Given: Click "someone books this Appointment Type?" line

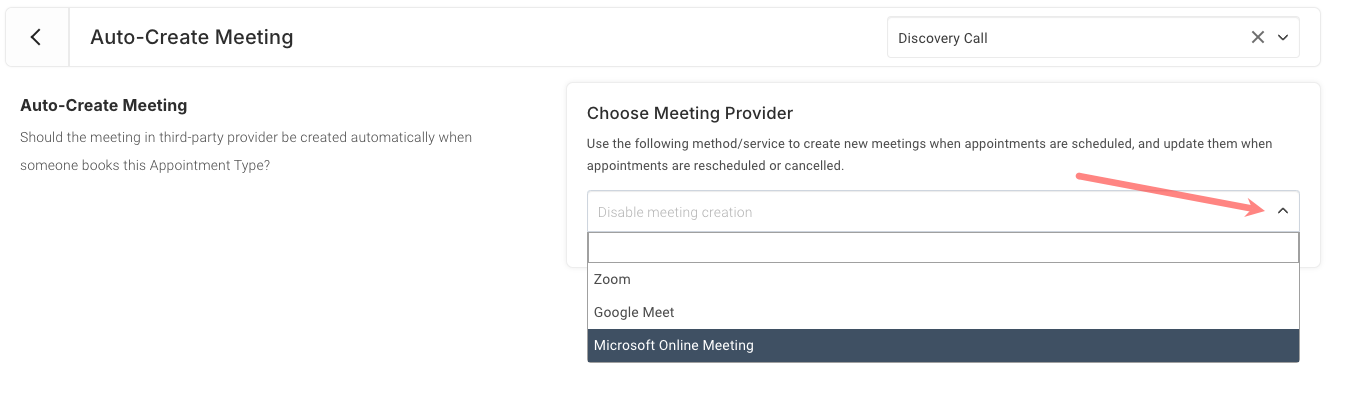Looking at the screenshot, I should pos(145,165).
